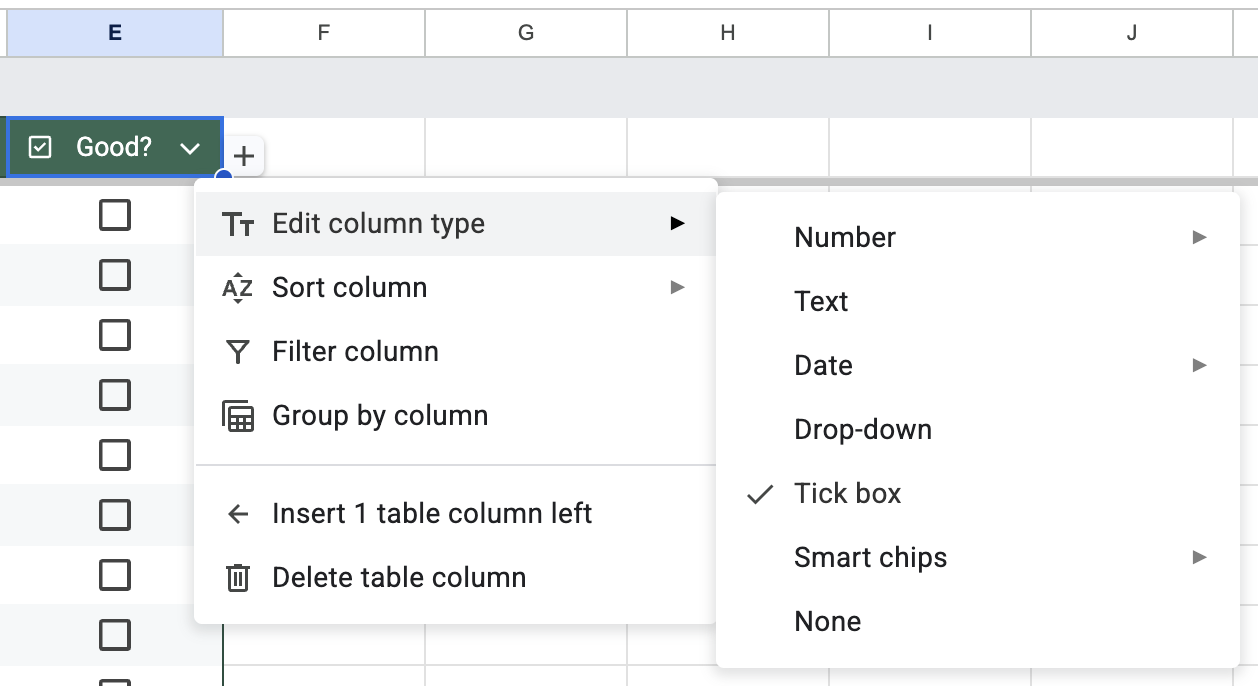Expand the Smart chips submenu arrow
The width and height of the screenshot is (1258, 686).
click(1200, 558)
